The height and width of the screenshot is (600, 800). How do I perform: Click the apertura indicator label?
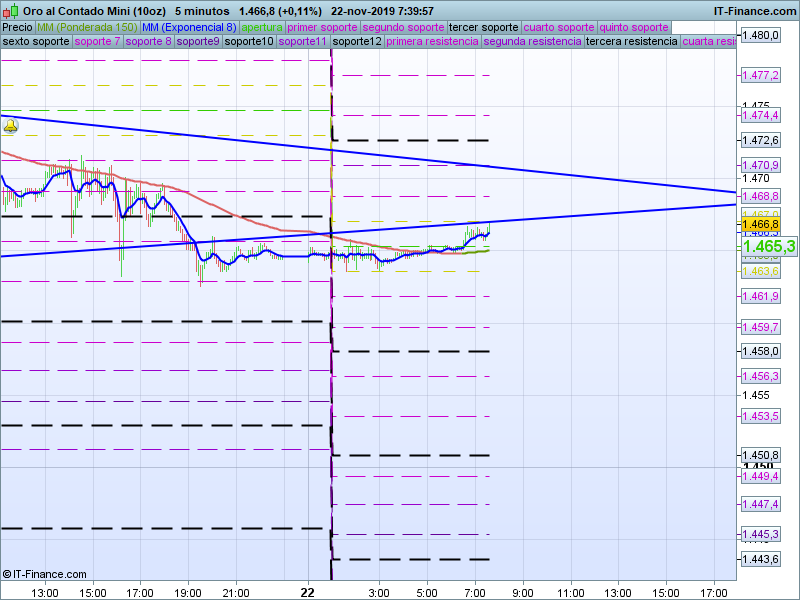[262, 27]
